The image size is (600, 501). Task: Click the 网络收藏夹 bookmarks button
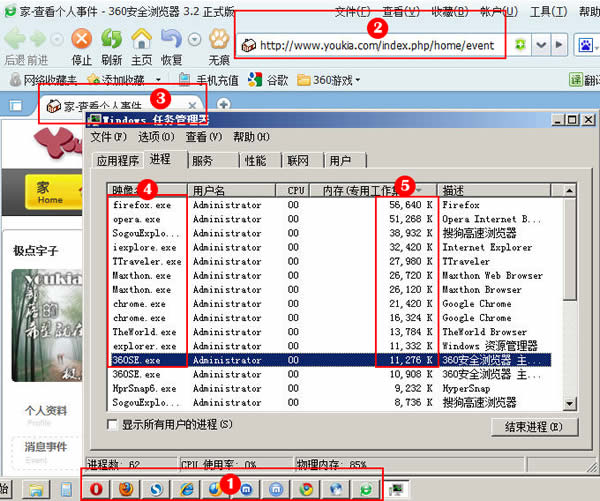43,80
